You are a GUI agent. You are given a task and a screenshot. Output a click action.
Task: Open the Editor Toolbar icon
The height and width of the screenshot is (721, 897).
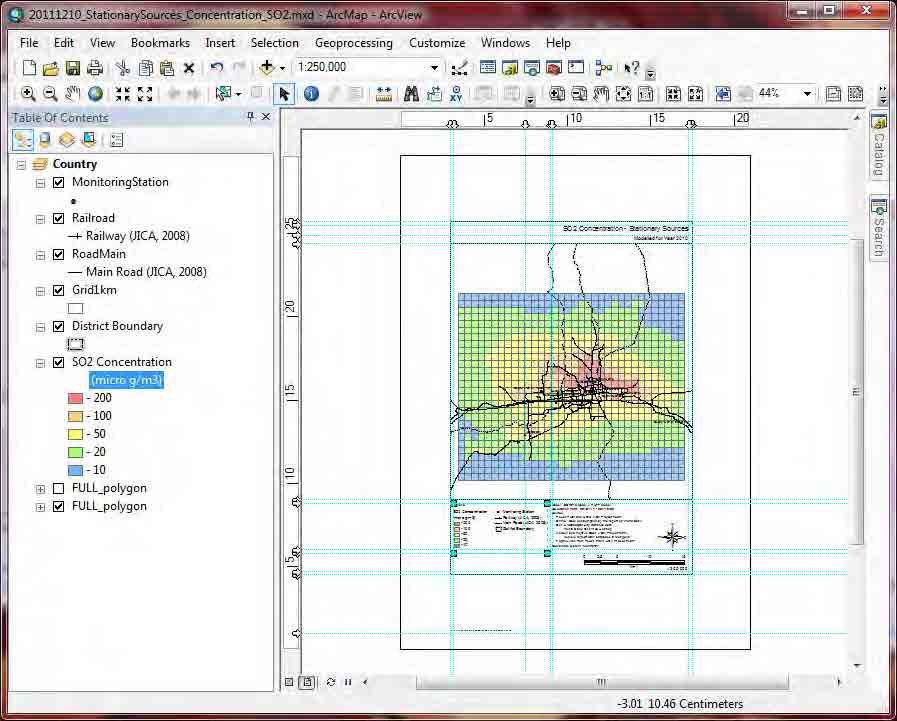click(458, 68)
